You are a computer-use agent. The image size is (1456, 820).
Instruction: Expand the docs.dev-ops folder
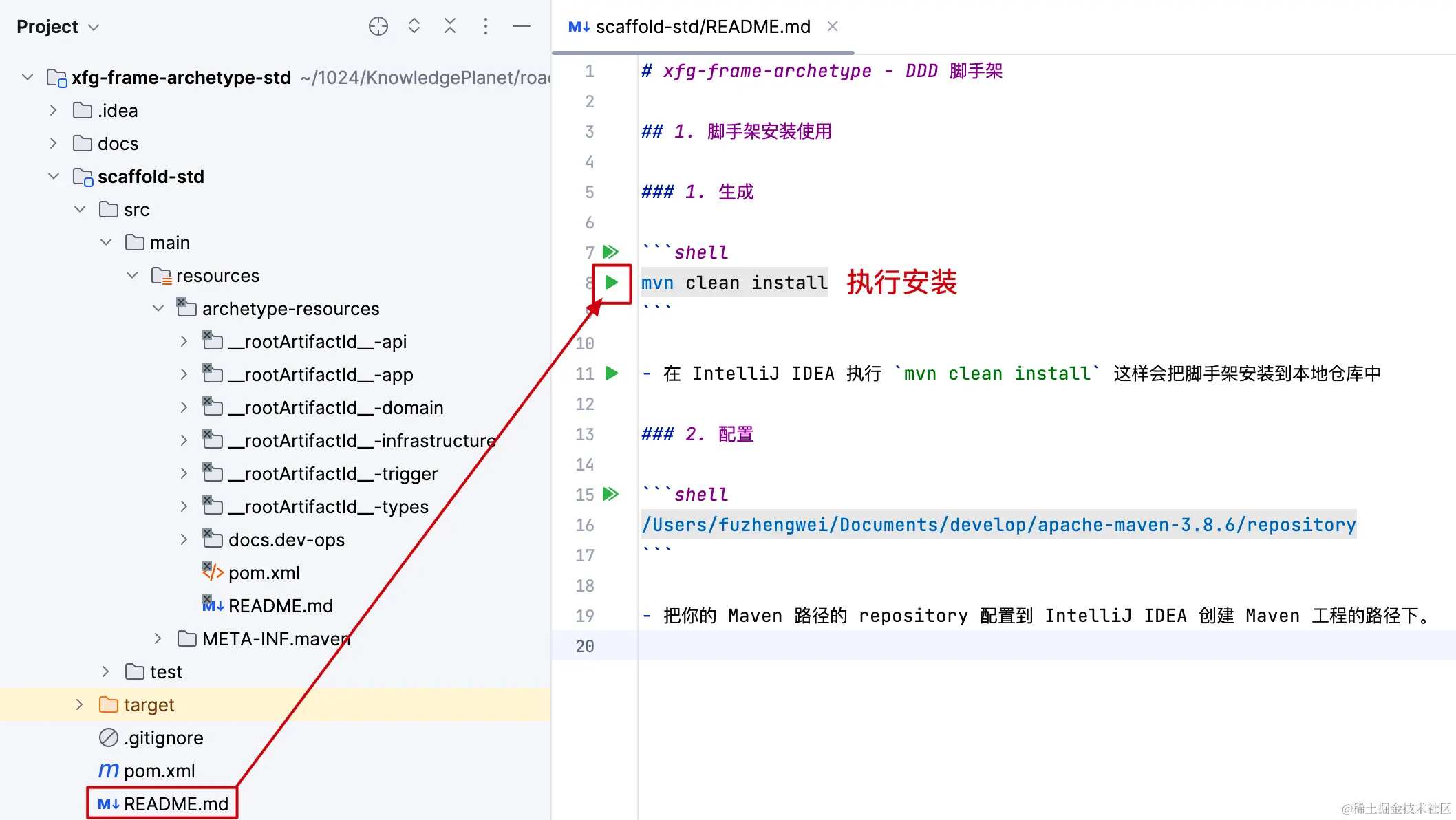(184, 539)
